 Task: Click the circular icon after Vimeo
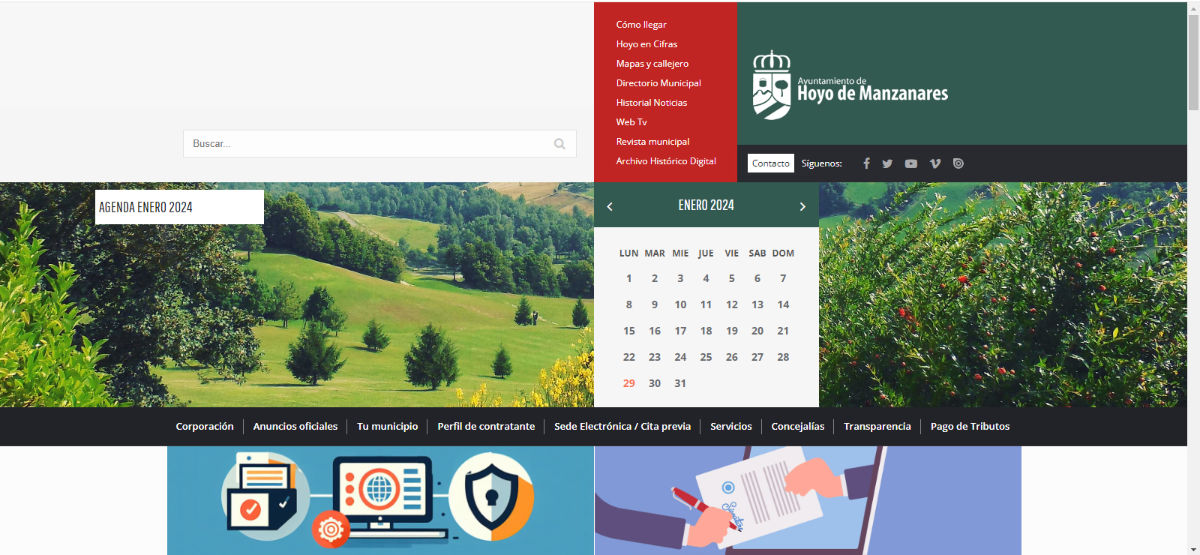[958, 164]
